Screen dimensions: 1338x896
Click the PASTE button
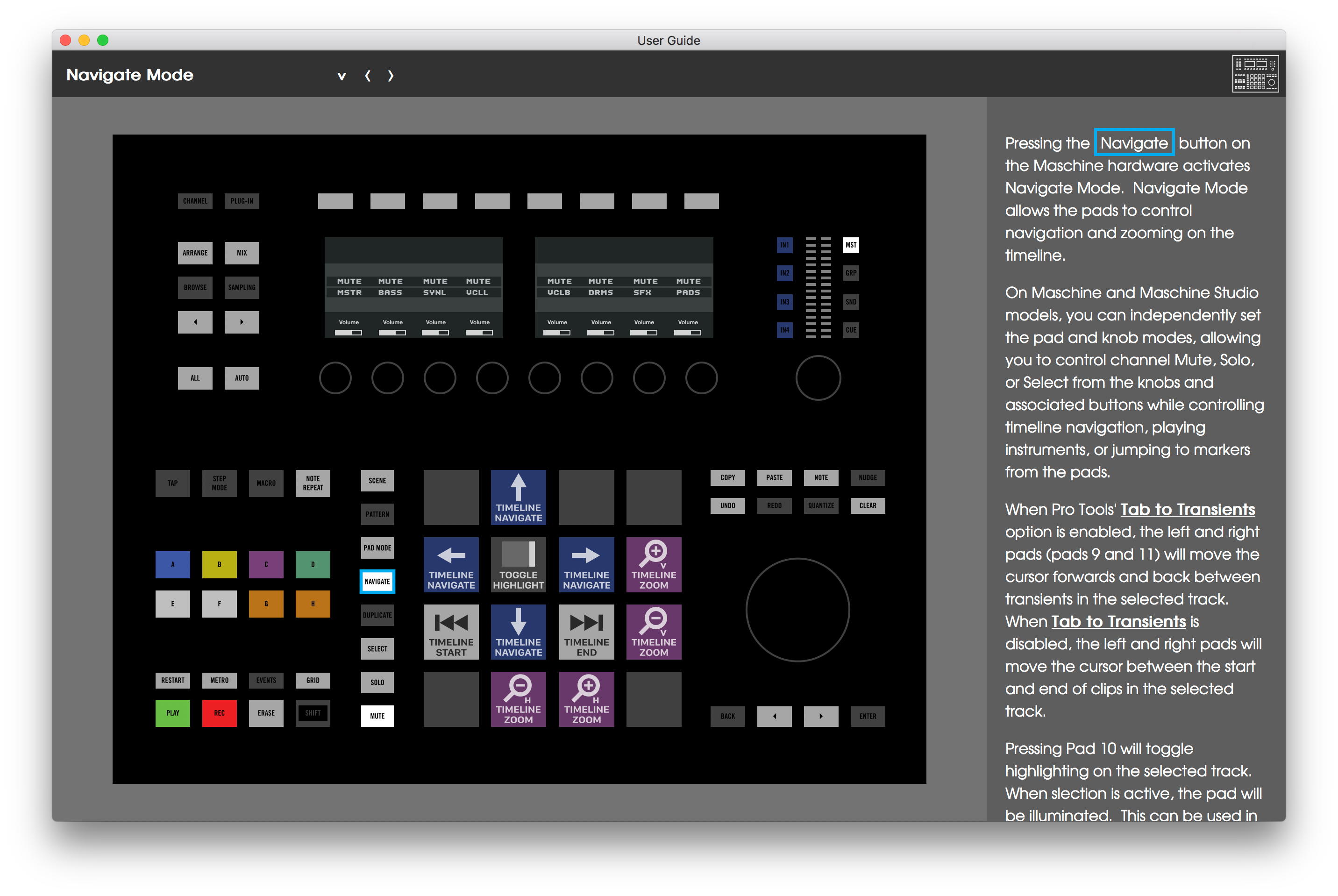click(x=775, y=478)
